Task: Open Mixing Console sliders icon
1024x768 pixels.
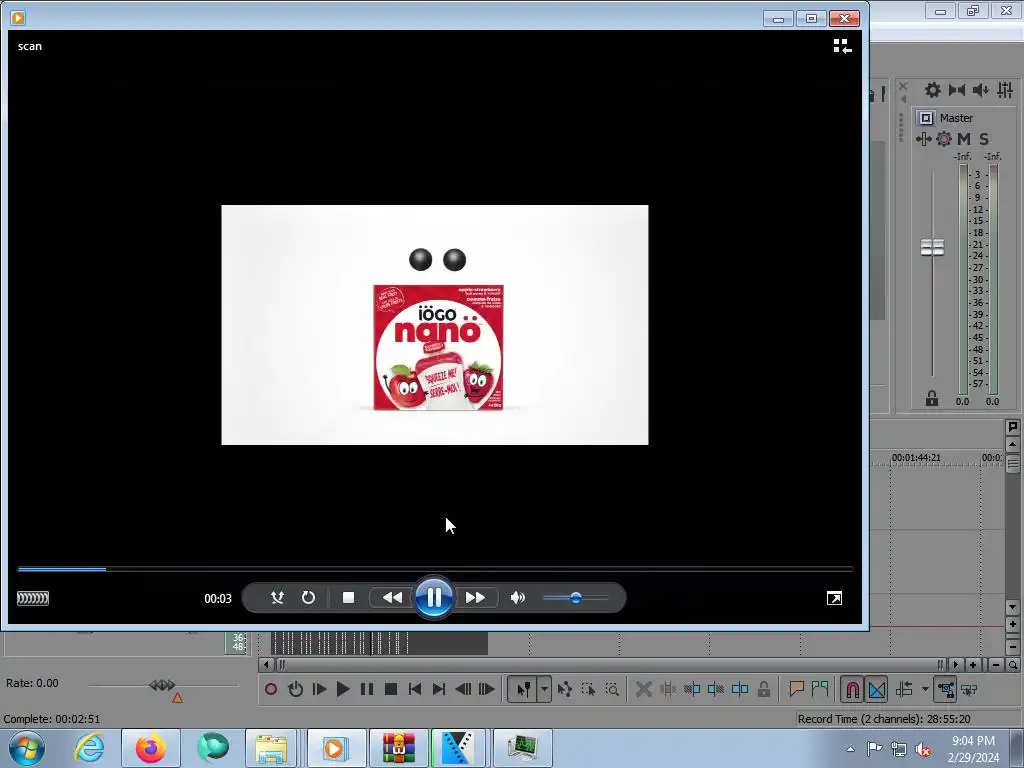Action: point(1005,90)
